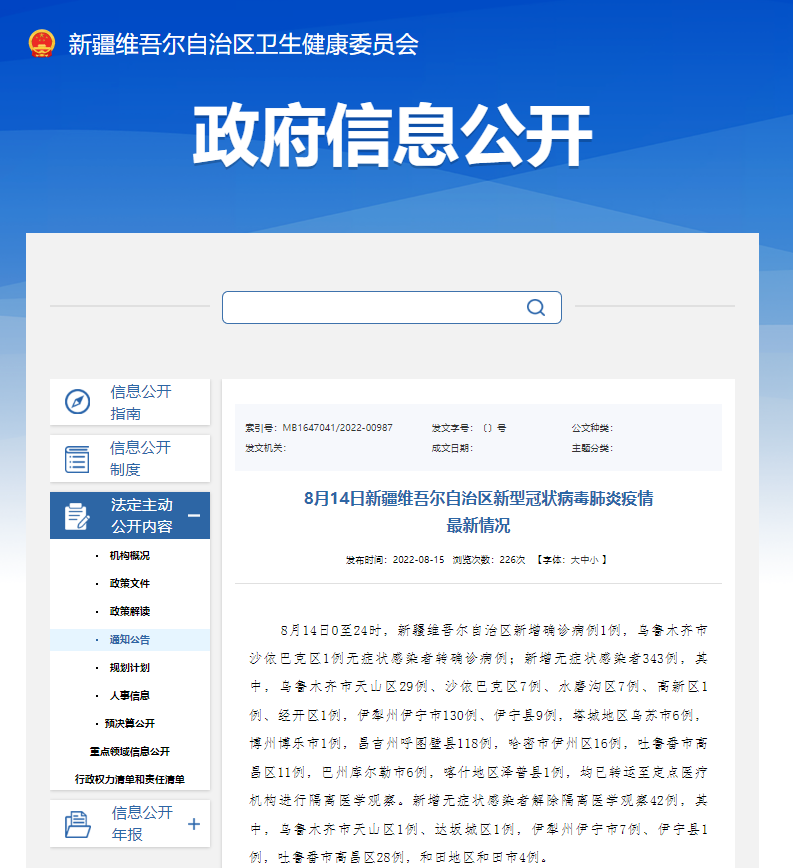Click the compass icon for 信息公开指南

[77, 402]
